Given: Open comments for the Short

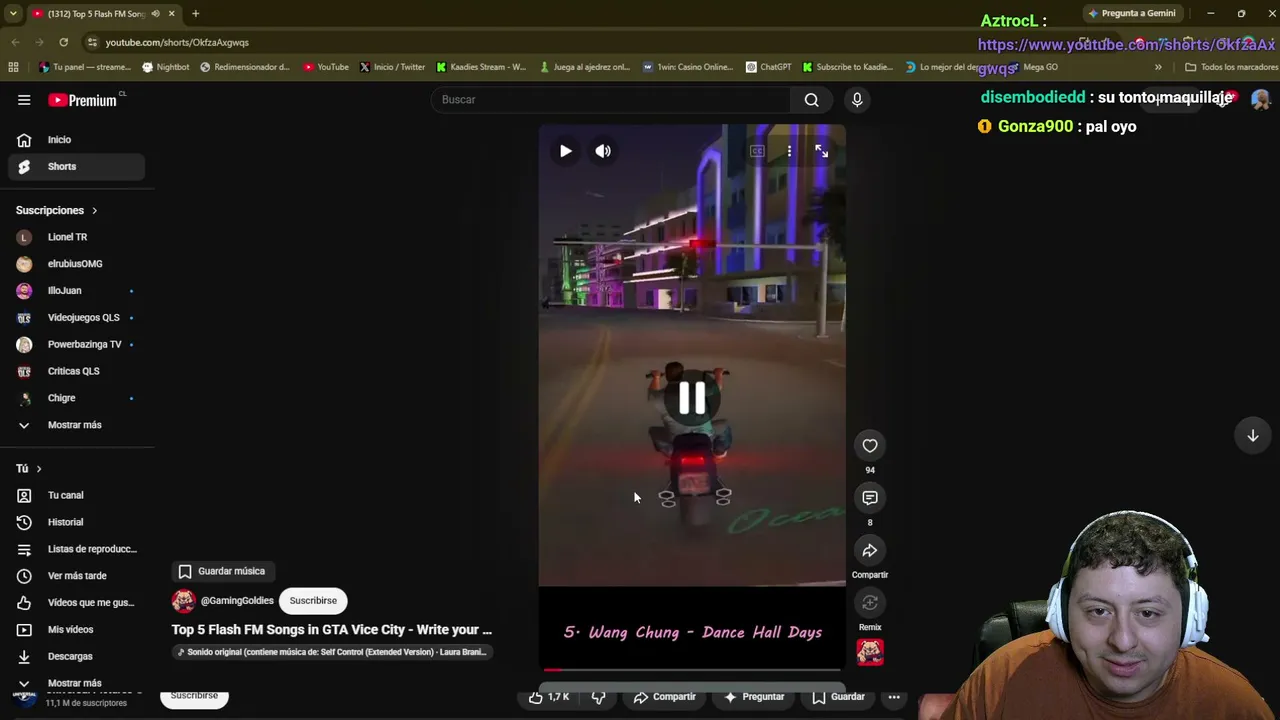Looking at the screenshot, I should pos(870,498).
